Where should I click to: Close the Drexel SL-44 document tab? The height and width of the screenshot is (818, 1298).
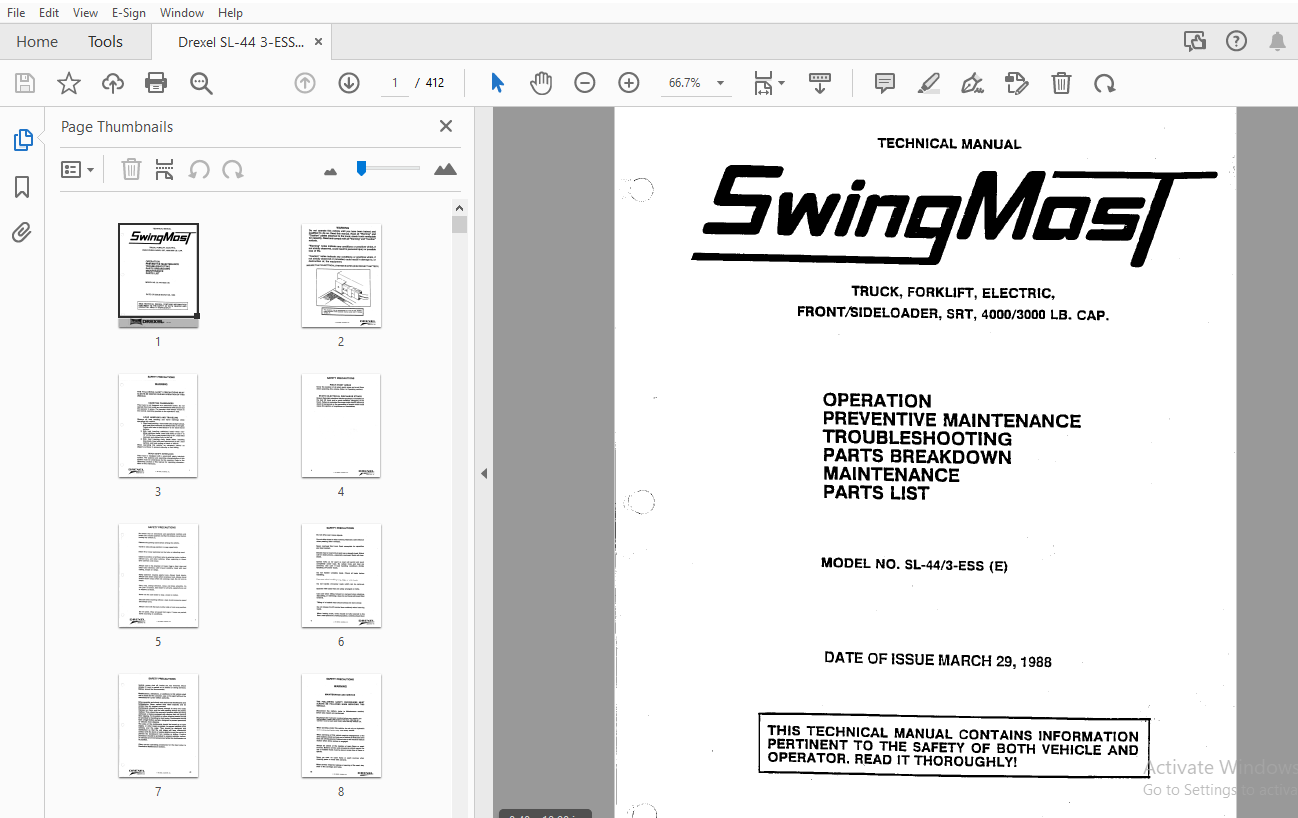coord(318,42)
